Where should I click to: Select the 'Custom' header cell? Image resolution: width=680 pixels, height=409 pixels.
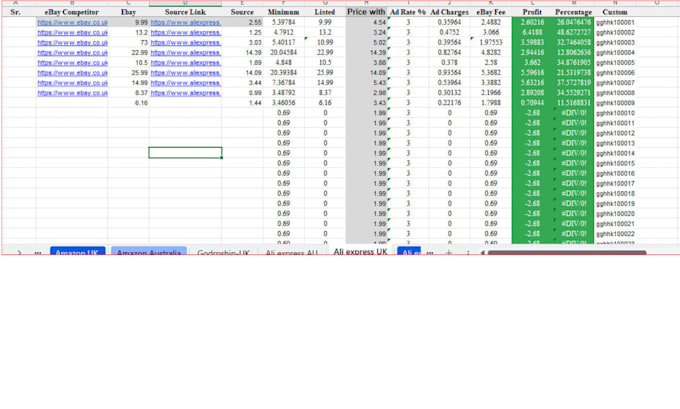click(x=615, y=12)
